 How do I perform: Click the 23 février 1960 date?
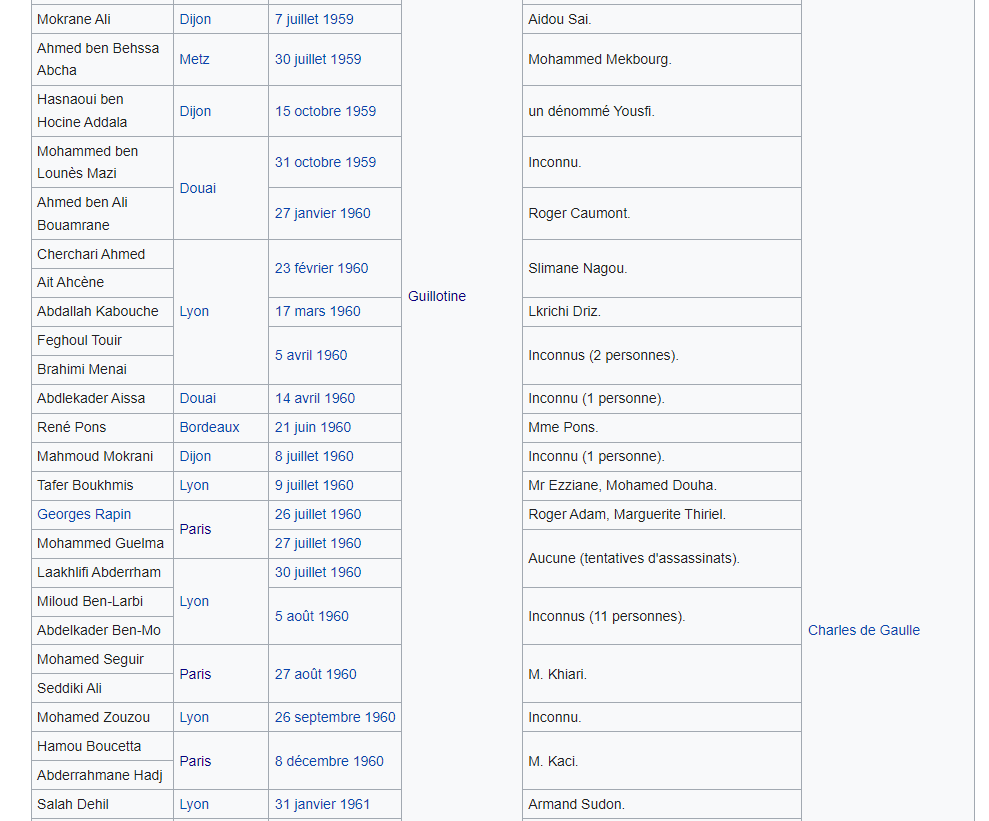tap(321, 268)
